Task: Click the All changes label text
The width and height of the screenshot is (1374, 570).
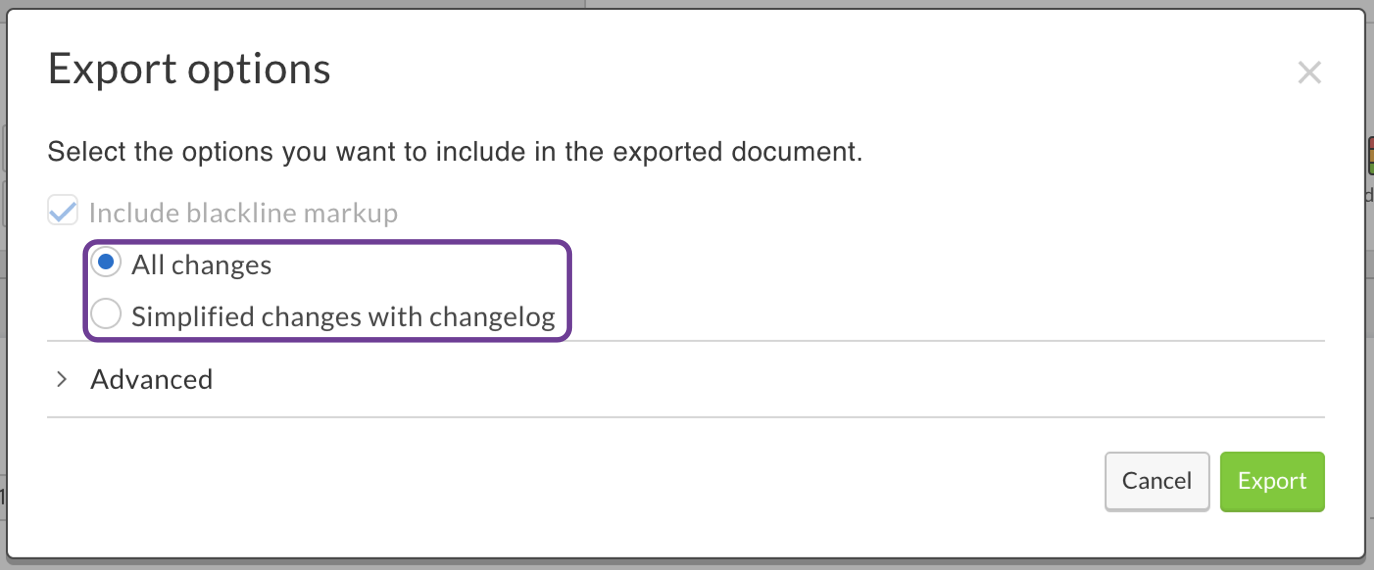Action: coord(201,265)
